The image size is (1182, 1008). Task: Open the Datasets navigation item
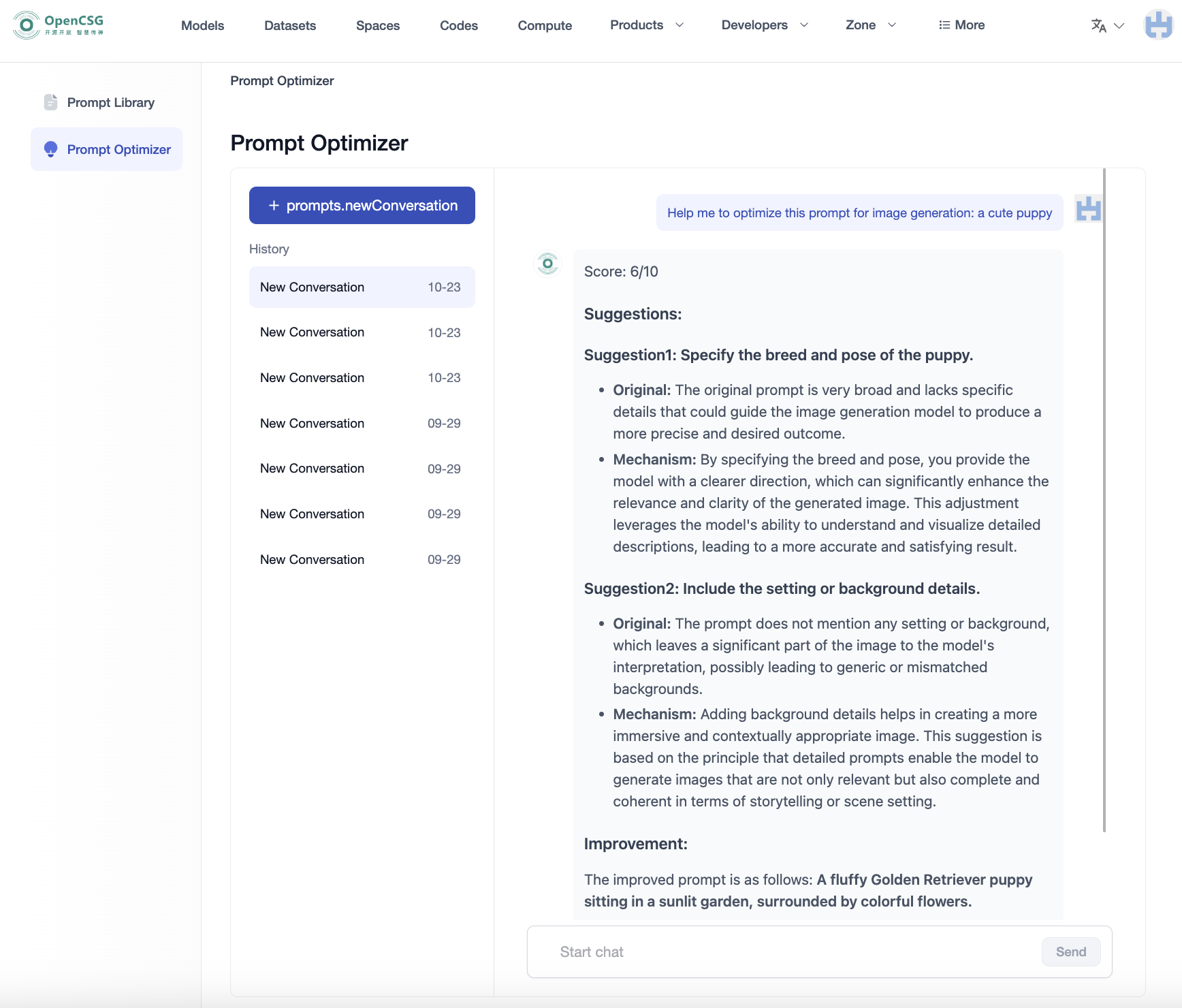(290, 26)
